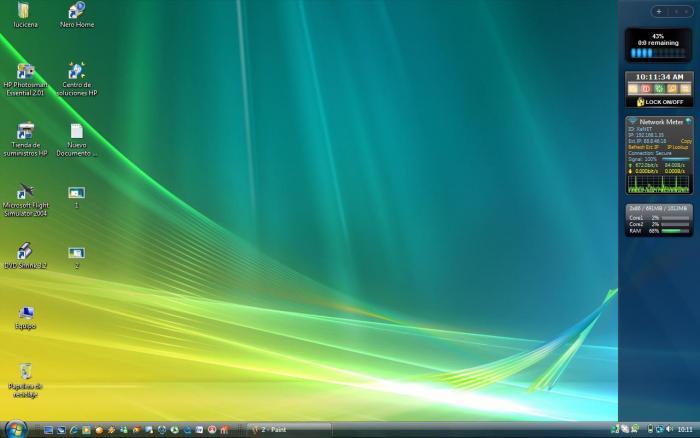Click Copy link in Network Meter
Viewport: 700px width, 438px height.
pos(687,141)
